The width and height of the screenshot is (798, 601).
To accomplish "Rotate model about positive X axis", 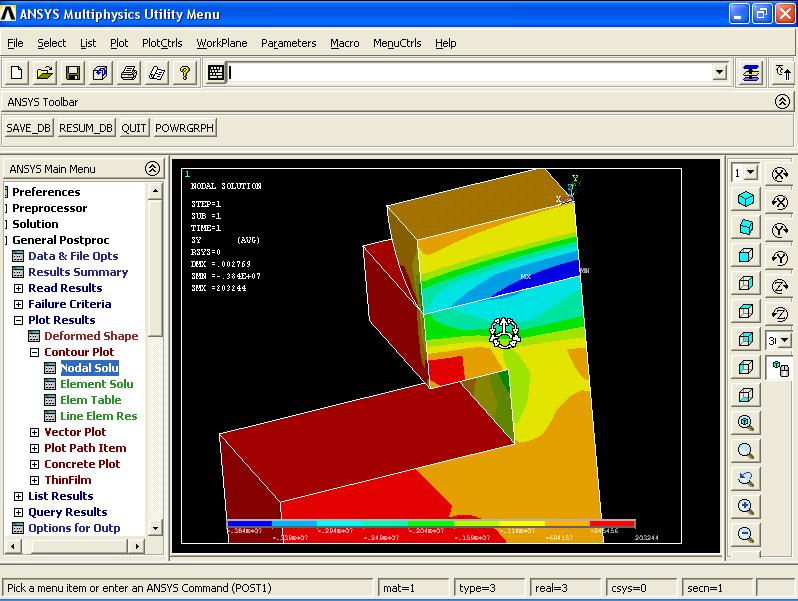I will click(780, 175).
